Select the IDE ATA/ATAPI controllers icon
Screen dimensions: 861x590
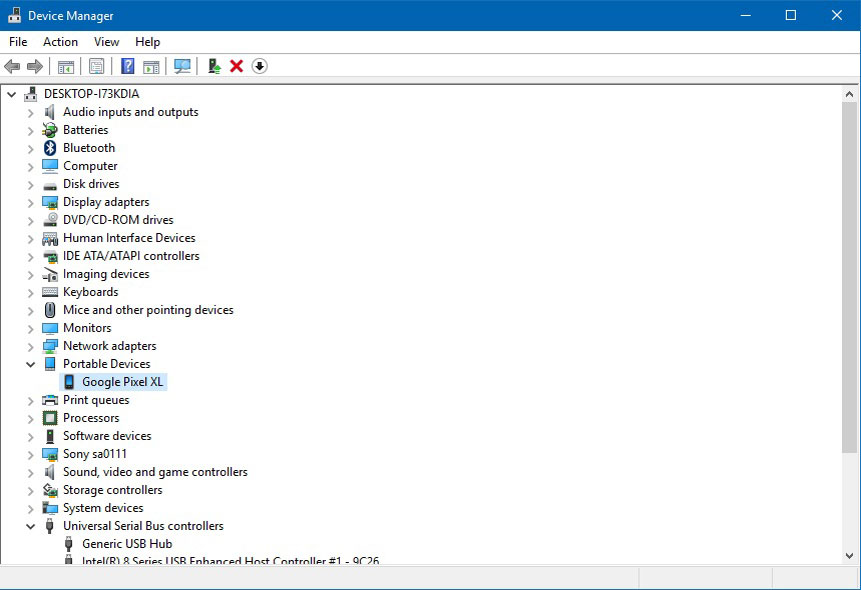click(50, 257)
